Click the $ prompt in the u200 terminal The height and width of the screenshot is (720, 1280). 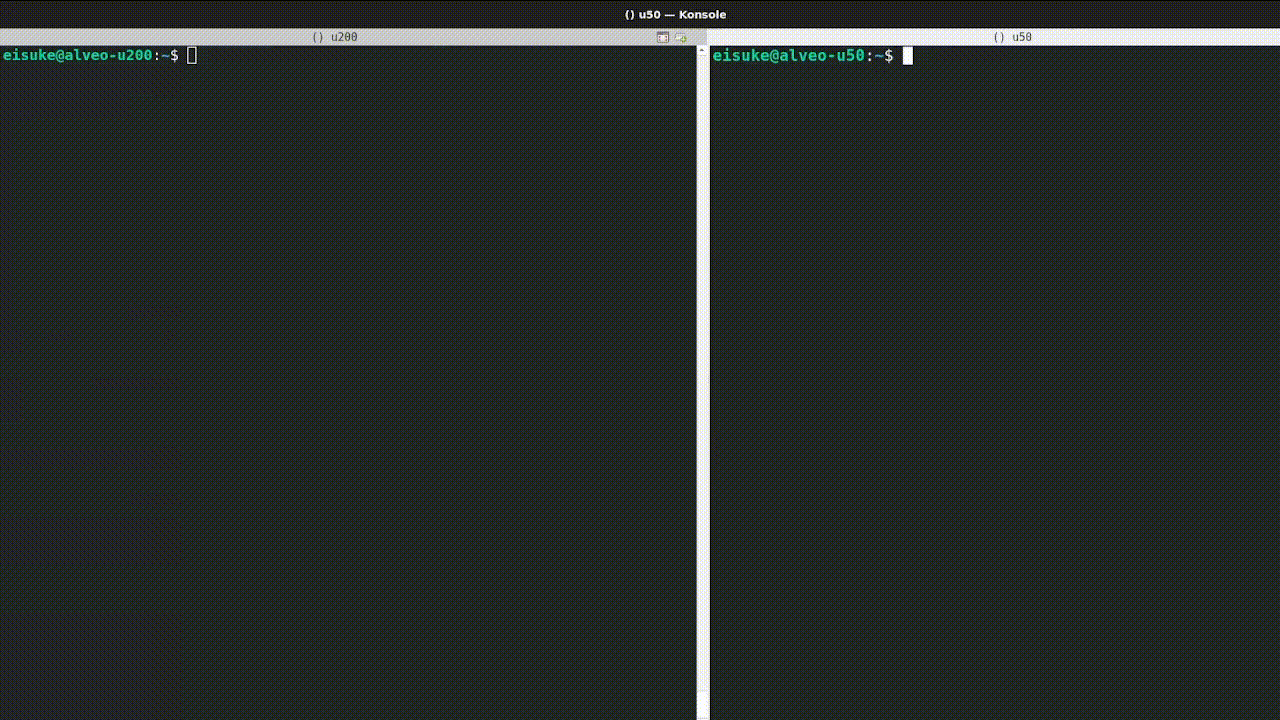(175, 55)
